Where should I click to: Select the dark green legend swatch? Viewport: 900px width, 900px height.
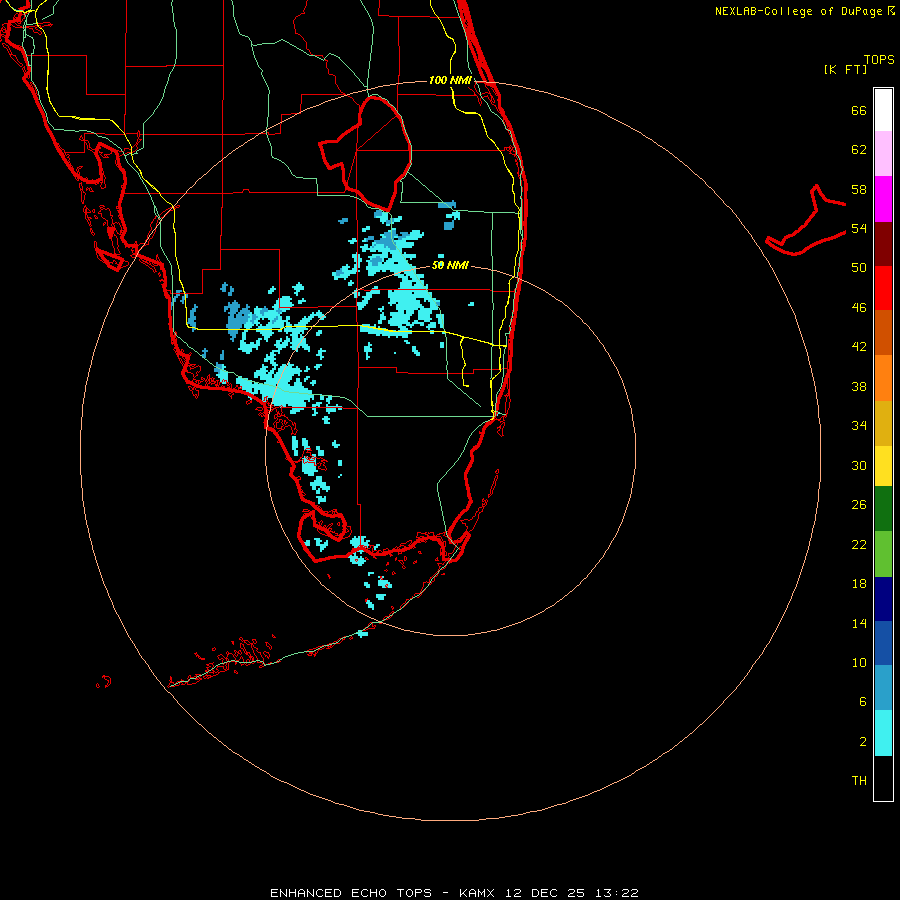click(x=883, y=509)
